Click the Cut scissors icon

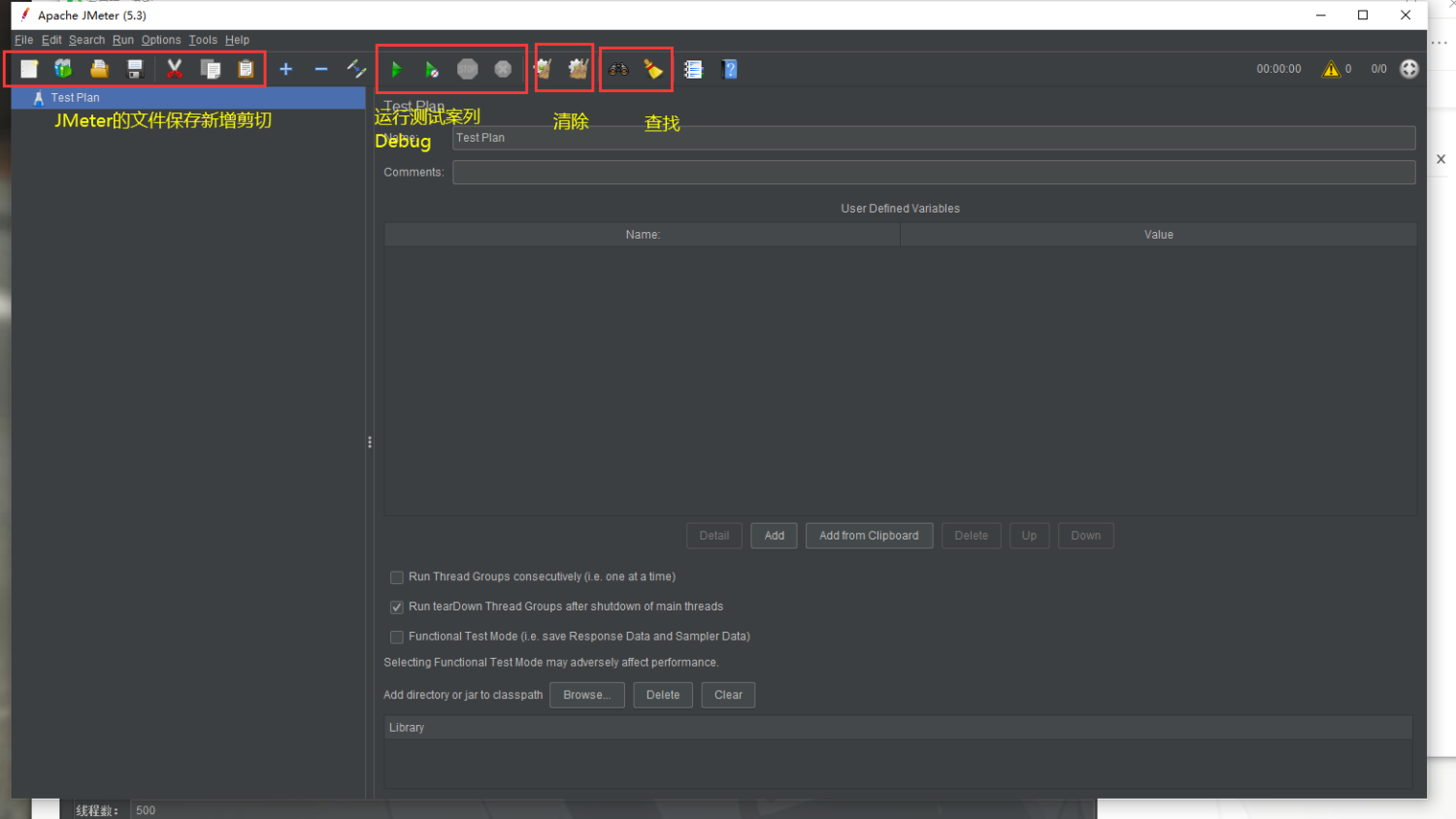pyautogui.click(x=175, y=69)
